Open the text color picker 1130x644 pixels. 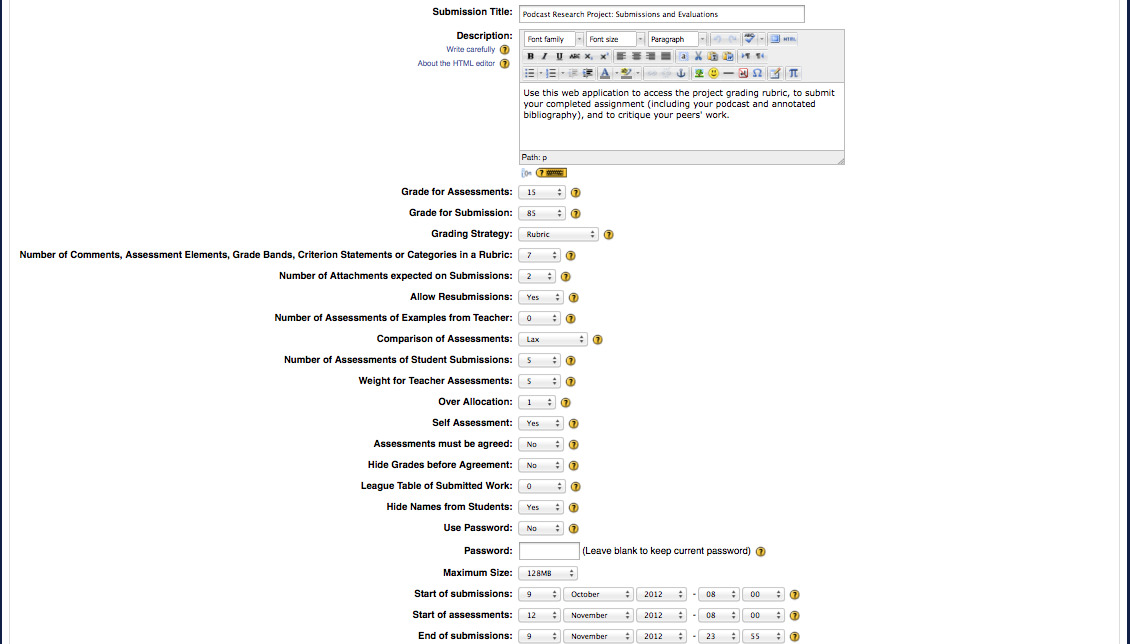(x=605, y=73)
